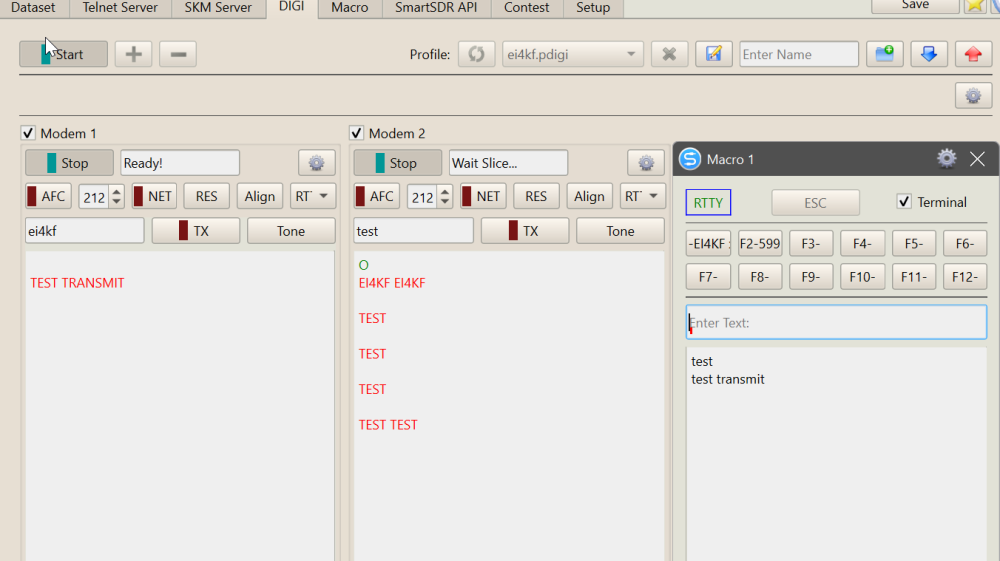
Task: Open Modem 1 settings gear
Action: (316, 163)
